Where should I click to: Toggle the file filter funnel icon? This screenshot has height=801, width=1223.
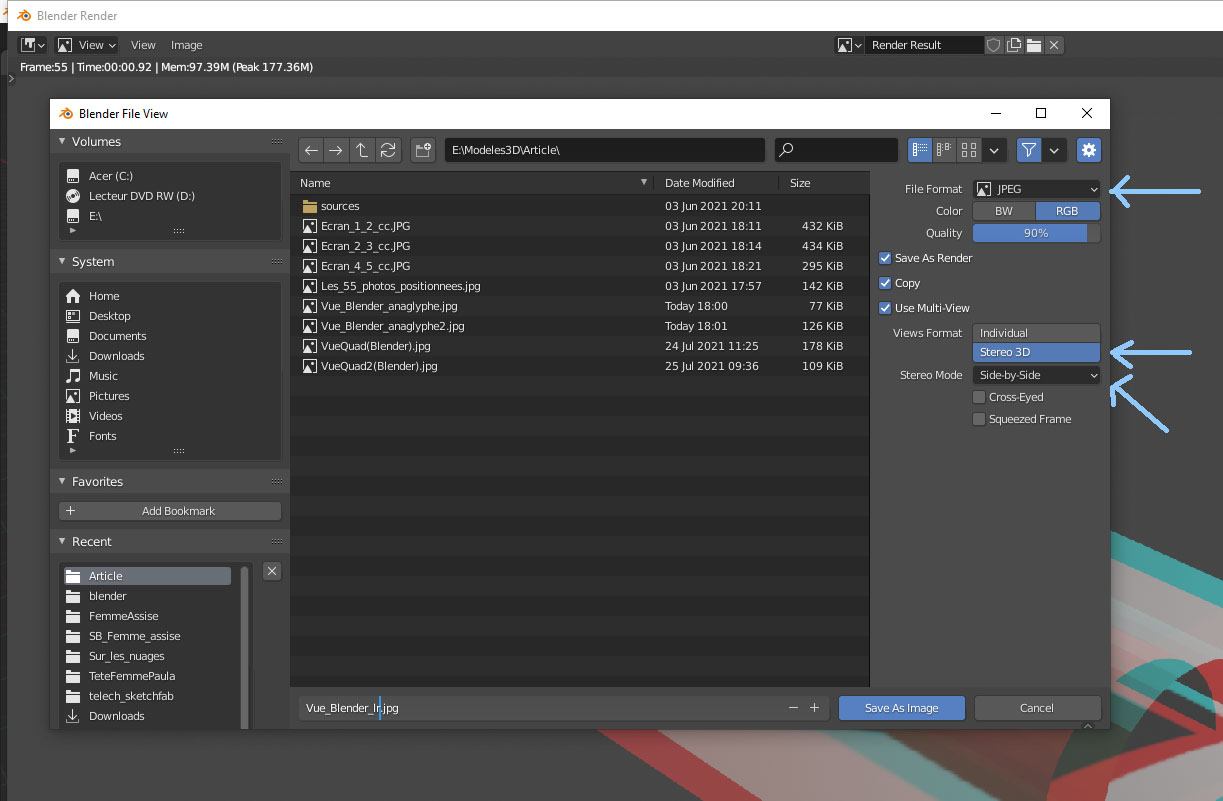coord(1028,150)
